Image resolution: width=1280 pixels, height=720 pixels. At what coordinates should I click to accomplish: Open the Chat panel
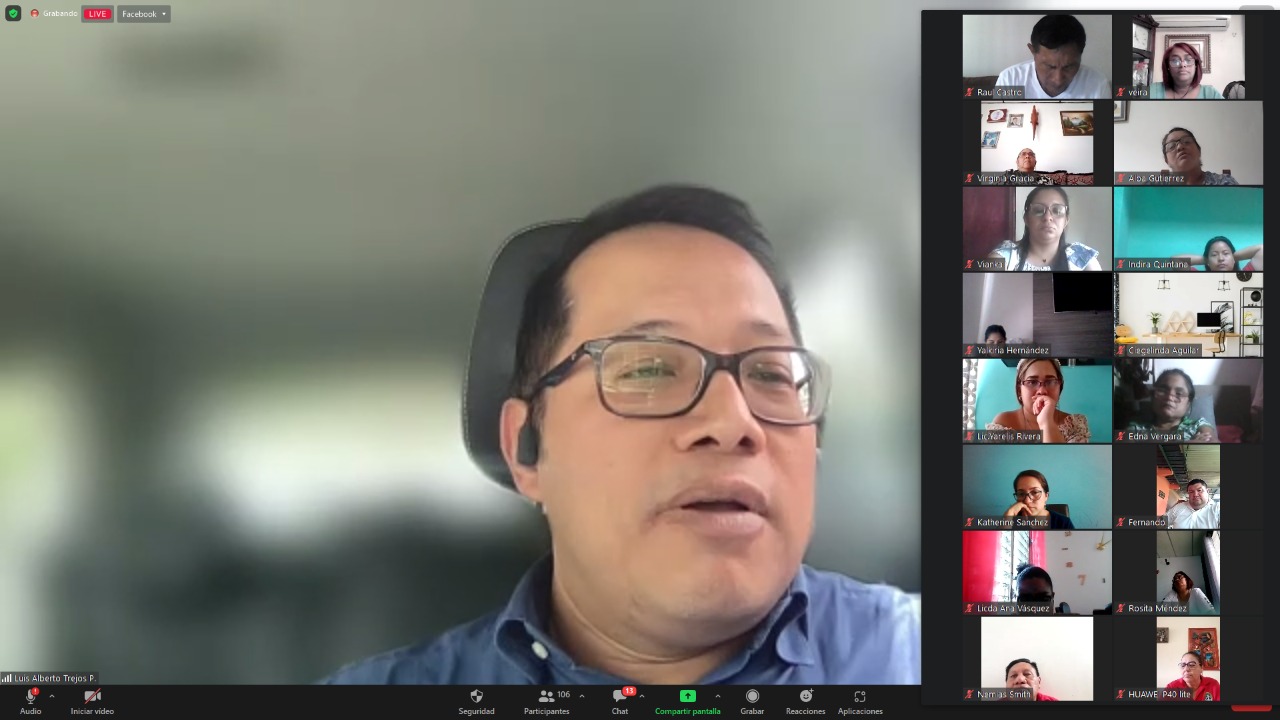pos(620,697)
